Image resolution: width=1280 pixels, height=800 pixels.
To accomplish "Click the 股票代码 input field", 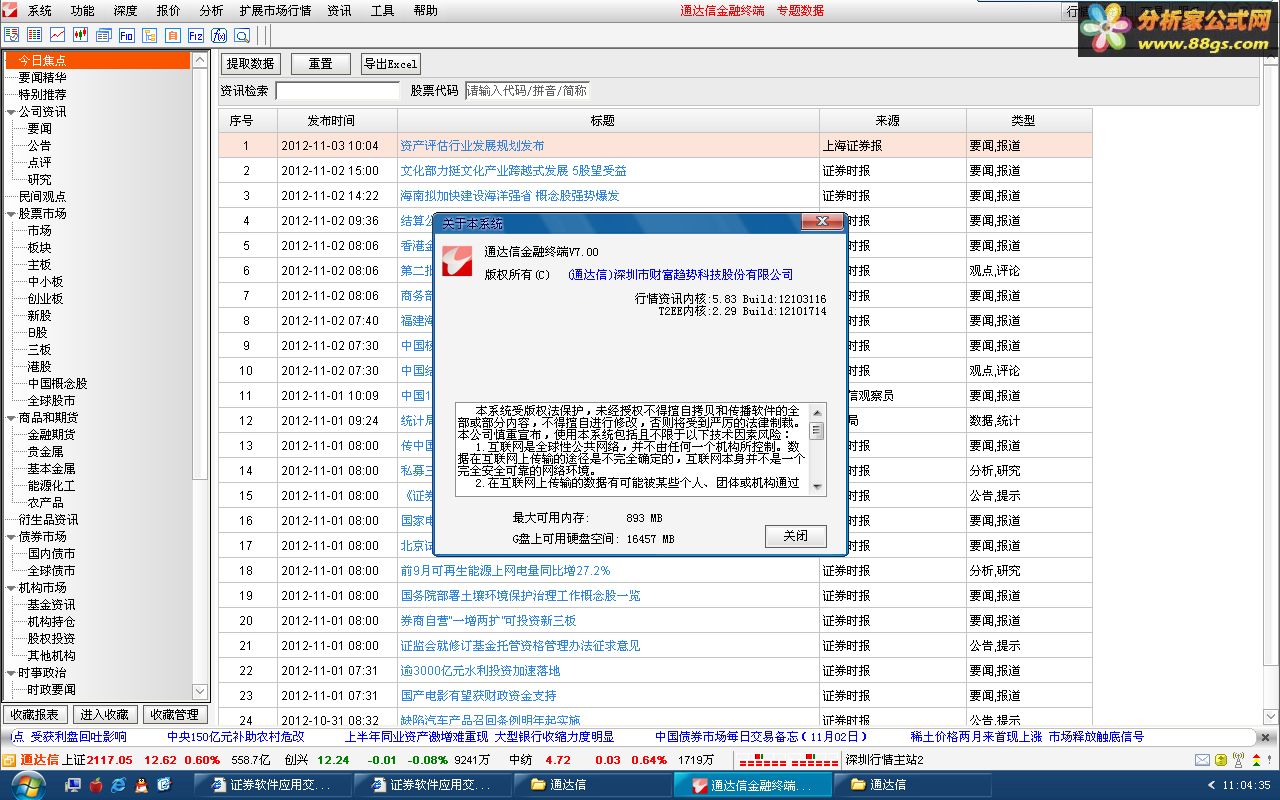I will 527,91.
